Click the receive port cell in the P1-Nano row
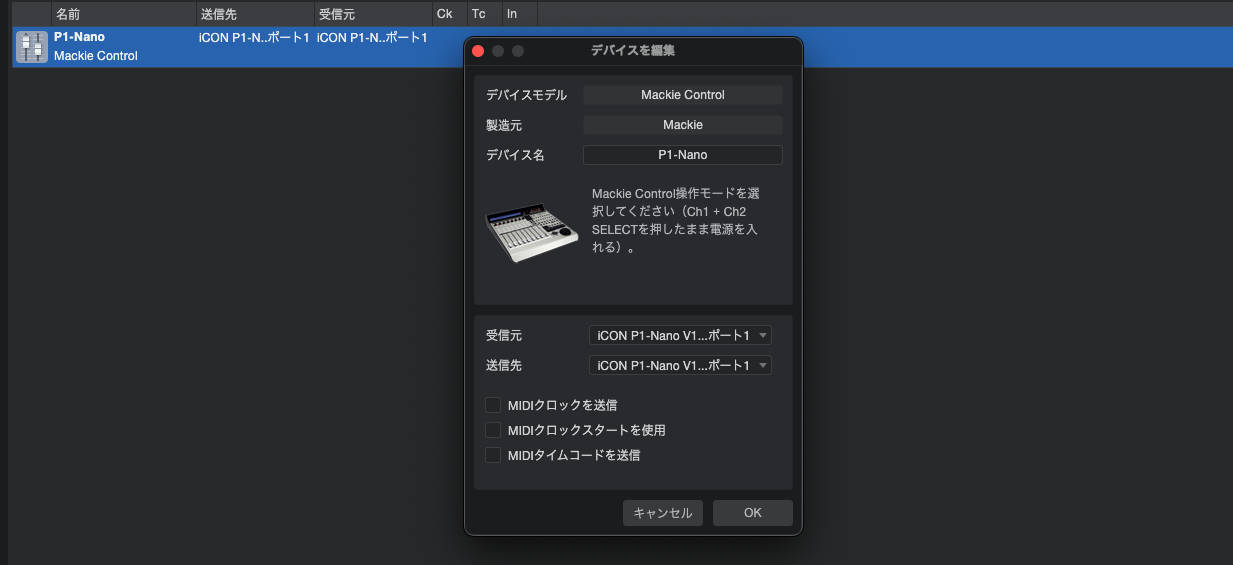 (x=372, y=38)
